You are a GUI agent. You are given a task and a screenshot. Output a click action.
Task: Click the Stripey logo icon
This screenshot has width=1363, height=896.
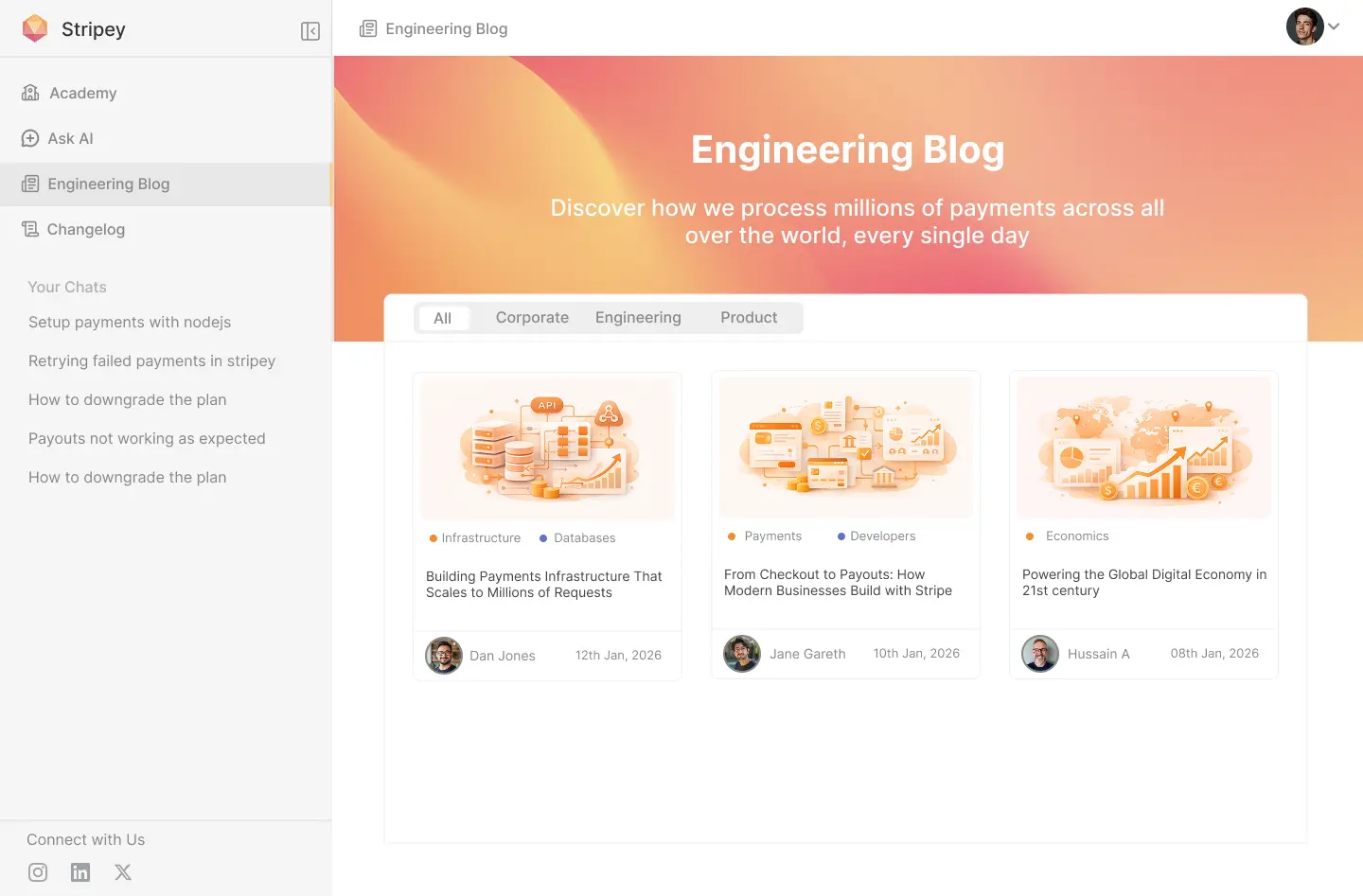[35, 28]
